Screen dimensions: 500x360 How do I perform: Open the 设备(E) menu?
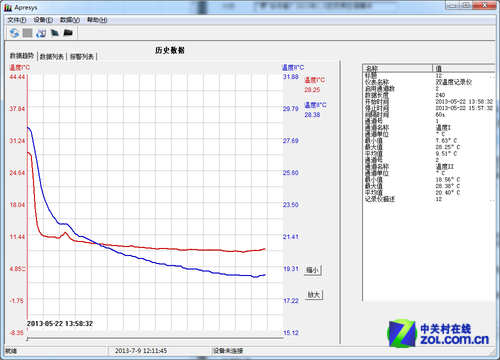[43, 20]
